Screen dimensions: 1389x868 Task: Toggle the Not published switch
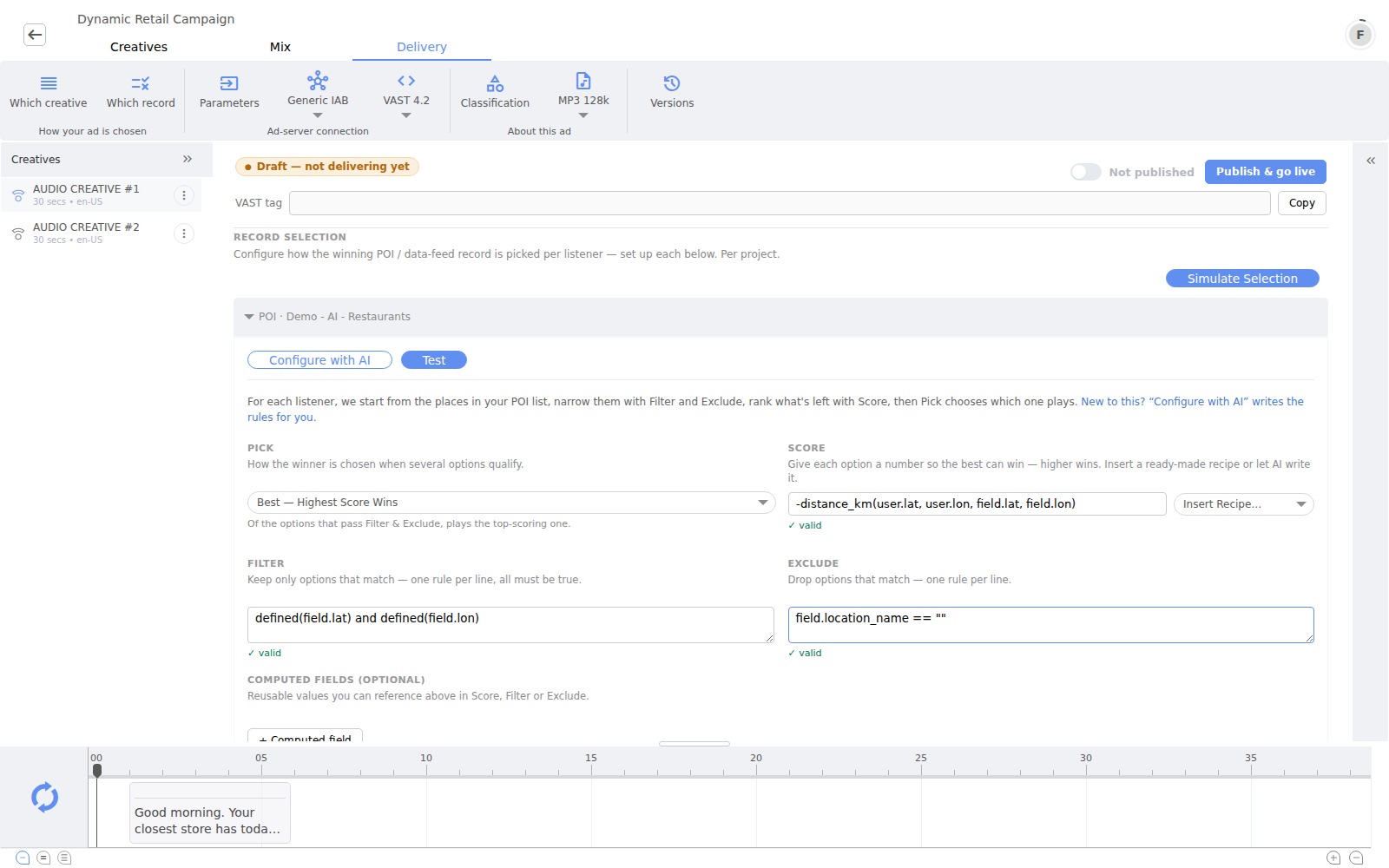pyautogui.click(x=1085, y=172)
